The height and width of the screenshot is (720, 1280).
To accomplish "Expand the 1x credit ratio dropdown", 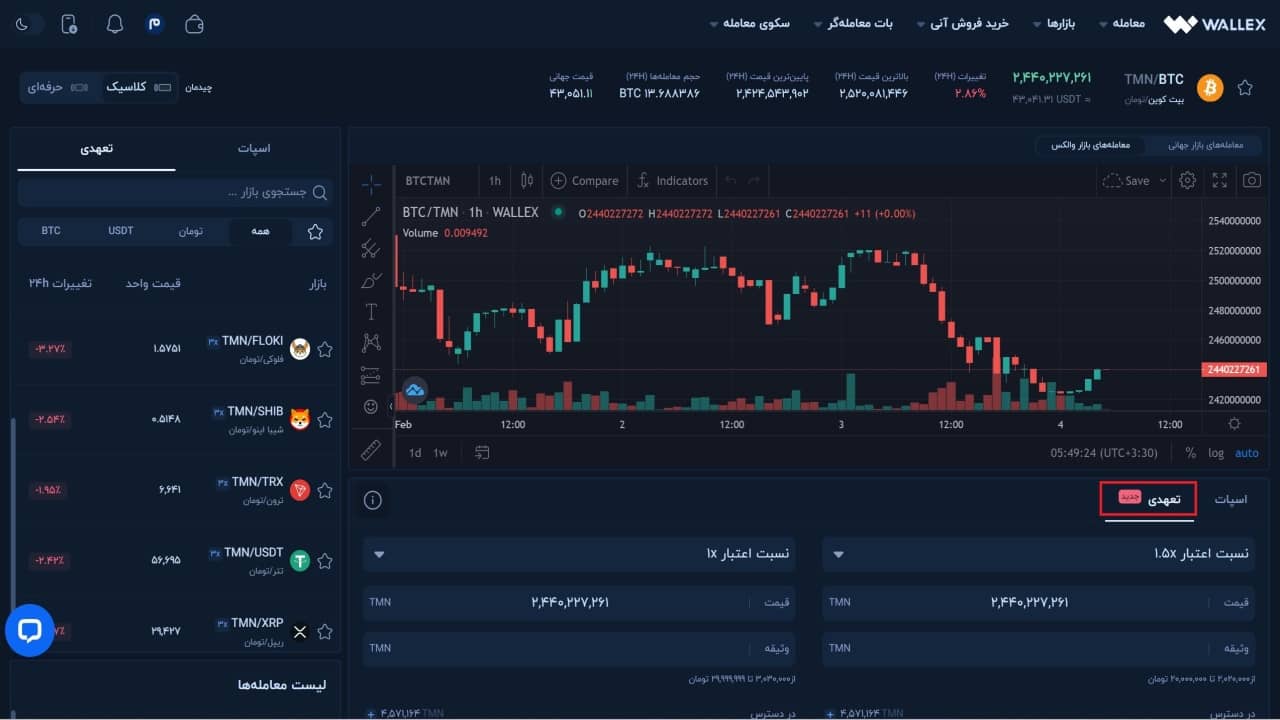I will click(380, 554).
